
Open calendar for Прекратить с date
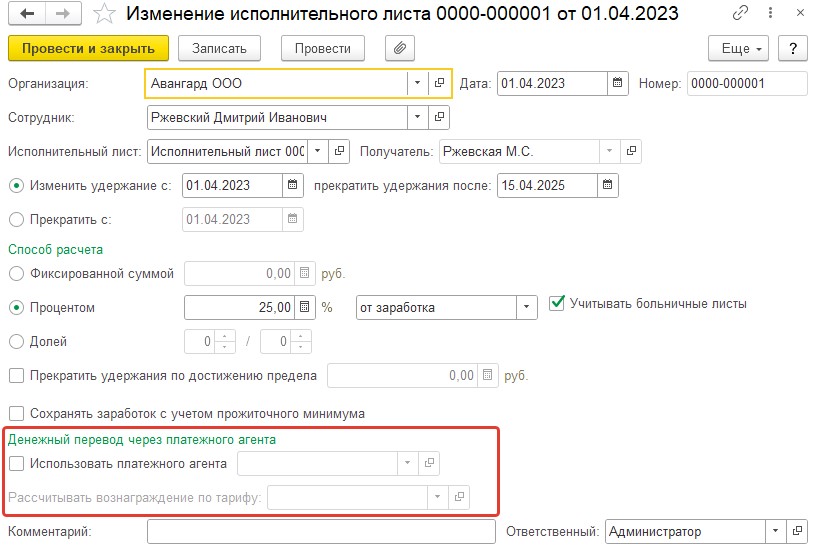(292, 219)
